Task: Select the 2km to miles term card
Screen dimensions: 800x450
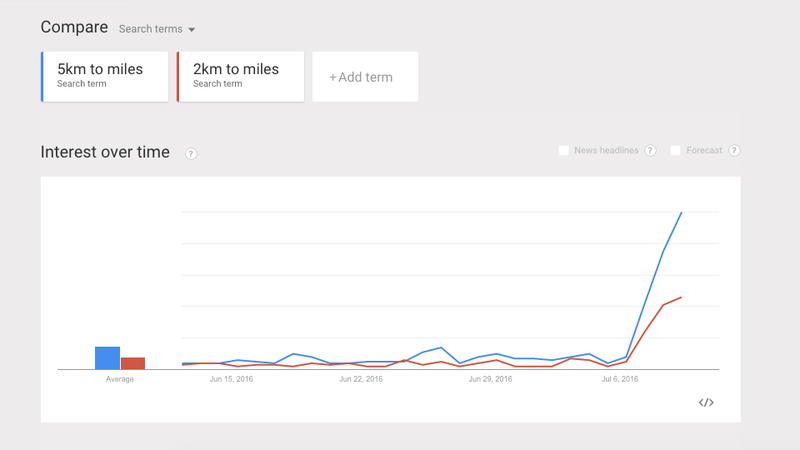Action: (240, 77)
